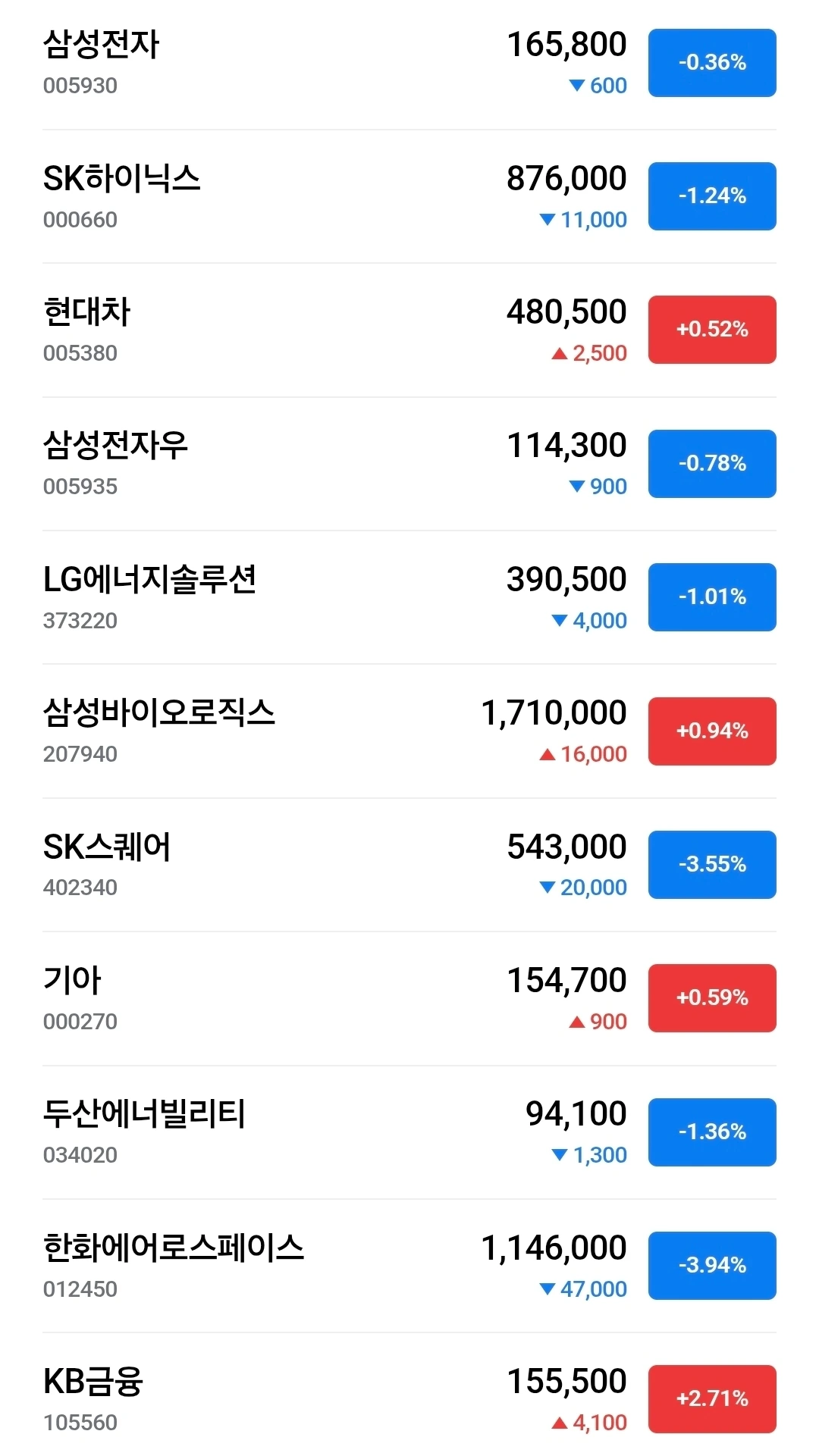
Task: Tap the -3.55% change badge
Action: pyautogui.click(x=712, y=865)
